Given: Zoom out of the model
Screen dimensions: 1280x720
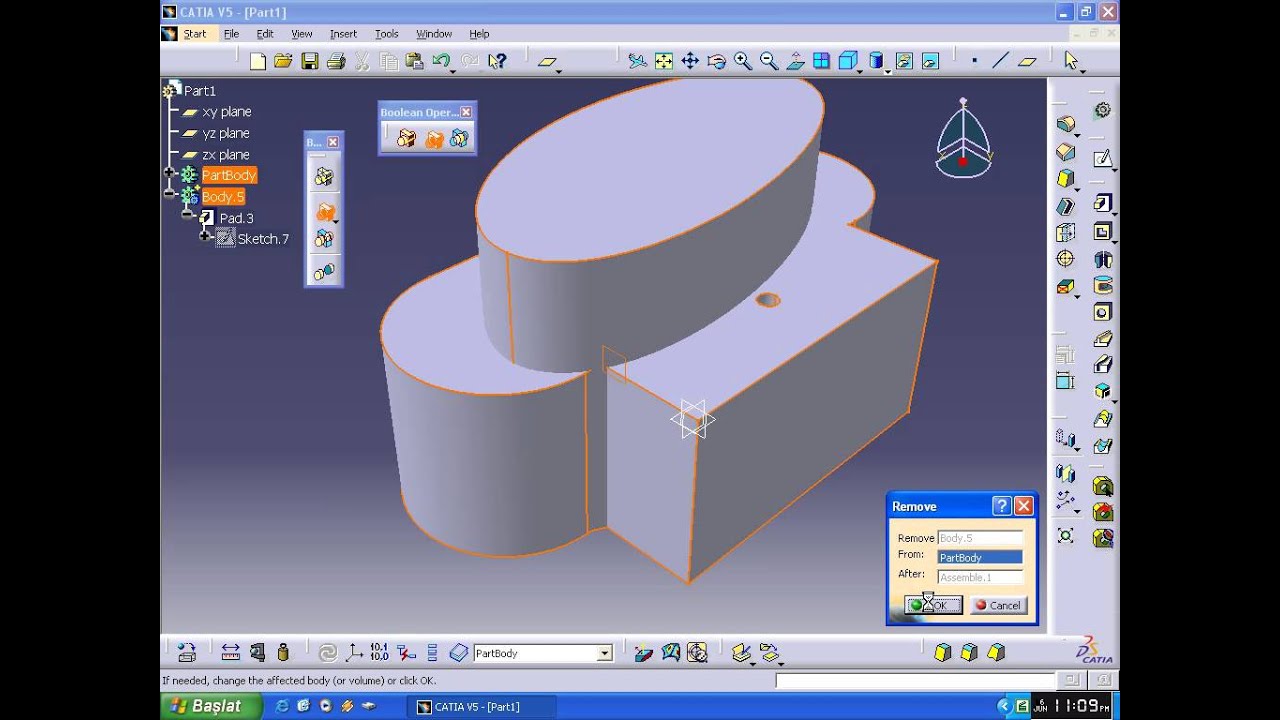Looking at the screenshot, I should coord(769,61).
